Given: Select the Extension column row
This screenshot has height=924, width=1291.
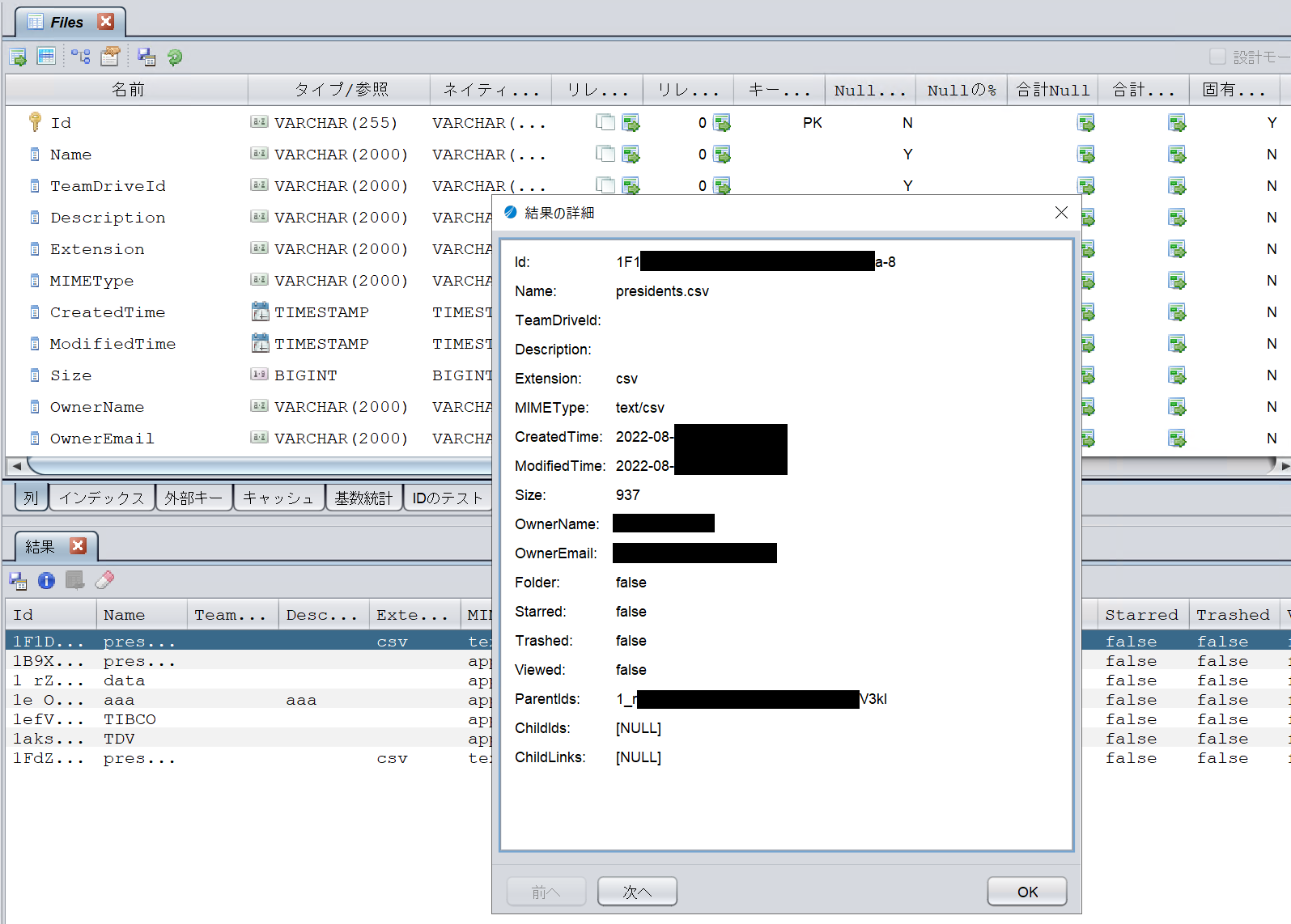Looking at the screenshot, I should pyautogui.click(x=97, y=248).
